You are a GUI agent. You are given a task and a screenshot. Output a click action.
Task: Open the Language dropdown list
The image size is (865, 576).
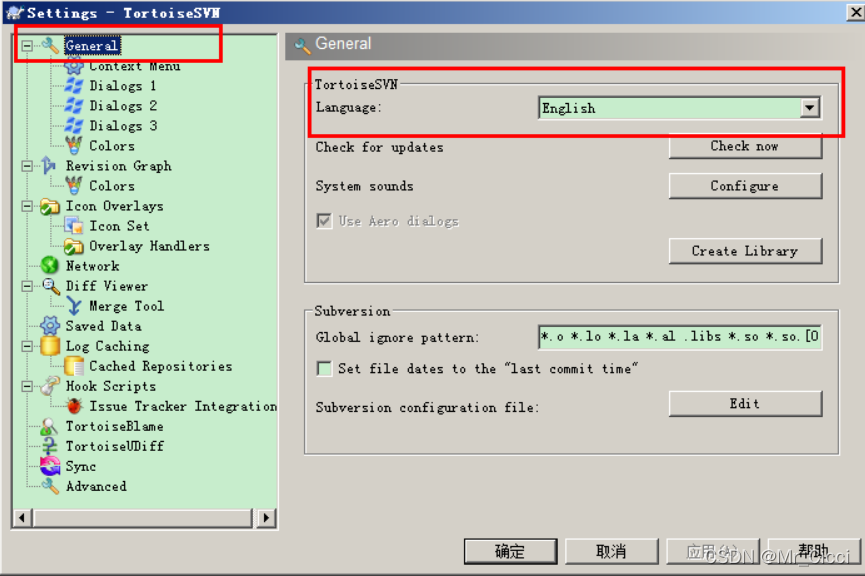[809, 108]
